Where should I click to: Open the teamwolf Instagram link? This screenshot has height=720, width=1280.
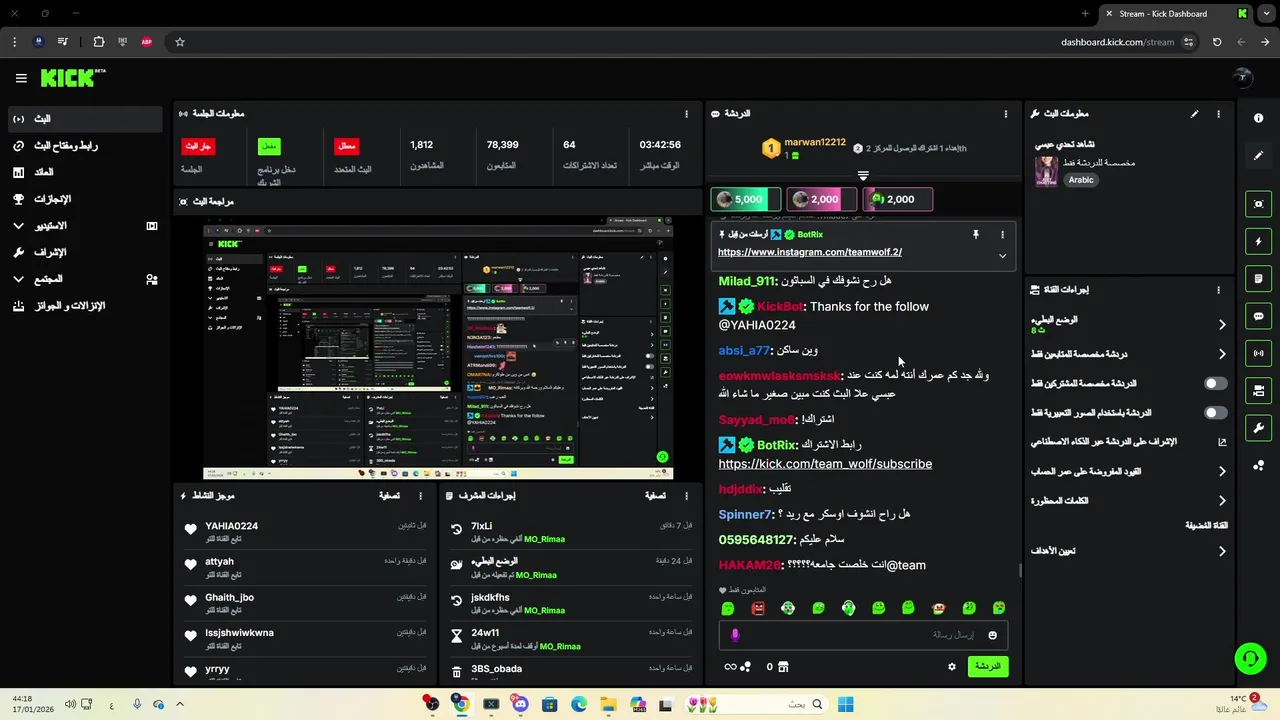(810, 252)
